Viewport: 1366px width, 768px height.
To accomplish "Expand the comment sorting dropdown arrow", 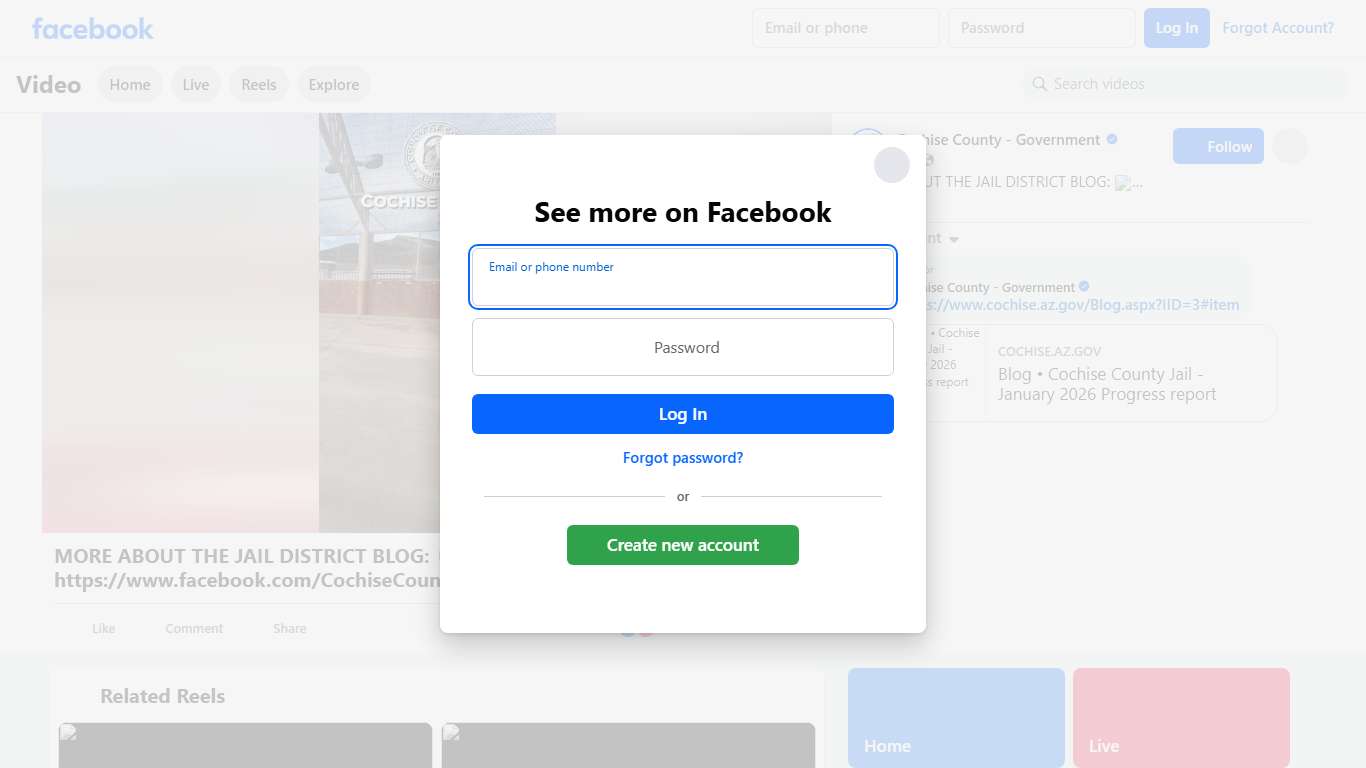I will [954, 239].
